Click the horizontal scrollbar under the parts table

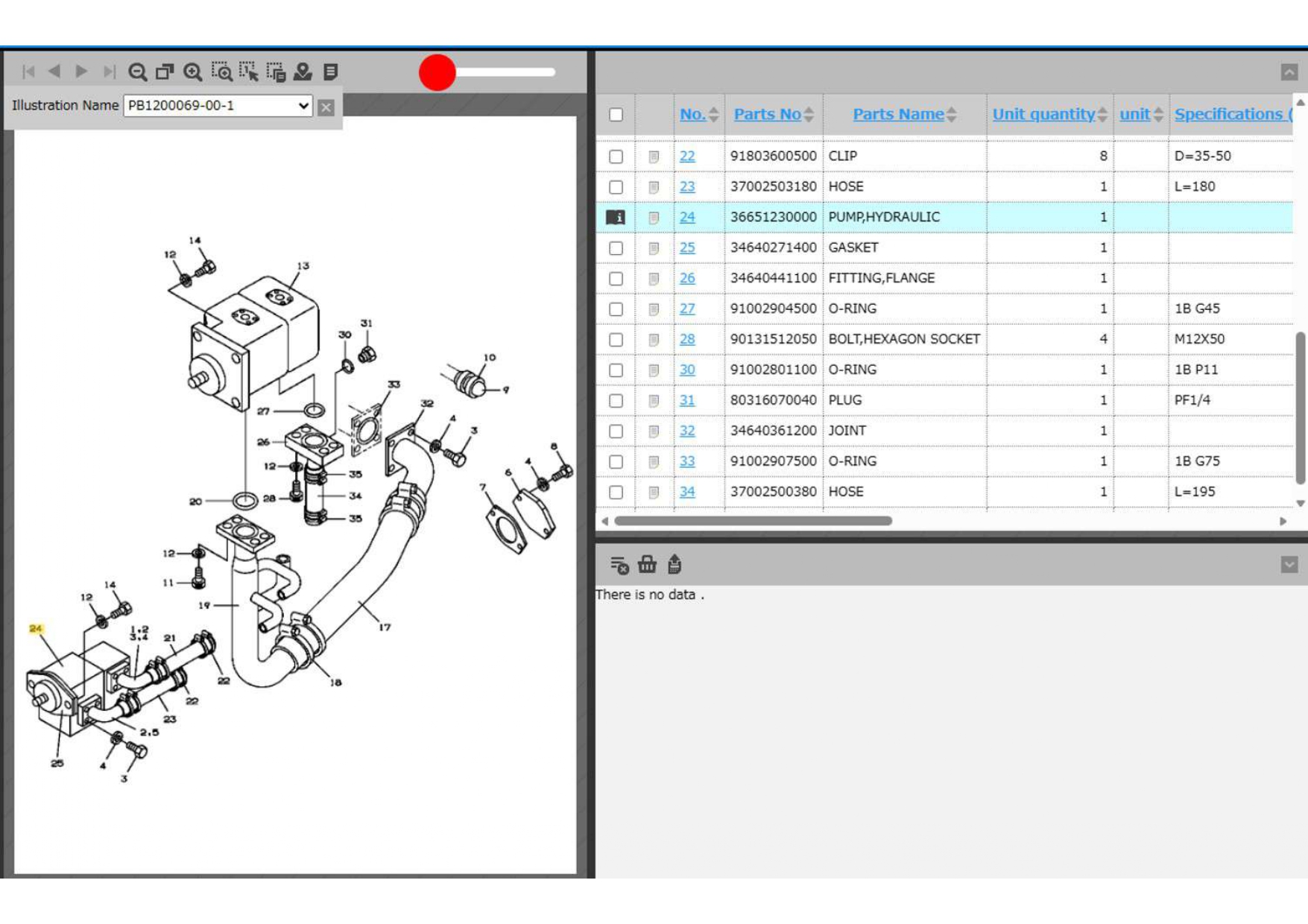(x=753, y=521)
